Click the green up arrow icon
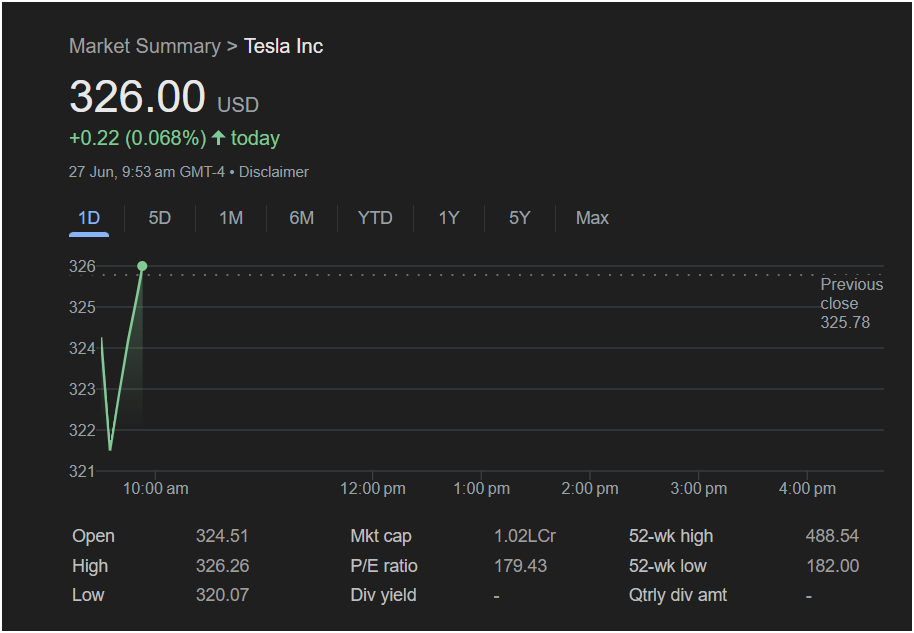This screenshot has width=914, height=633. pyautogui.click(x=219, y=138)
